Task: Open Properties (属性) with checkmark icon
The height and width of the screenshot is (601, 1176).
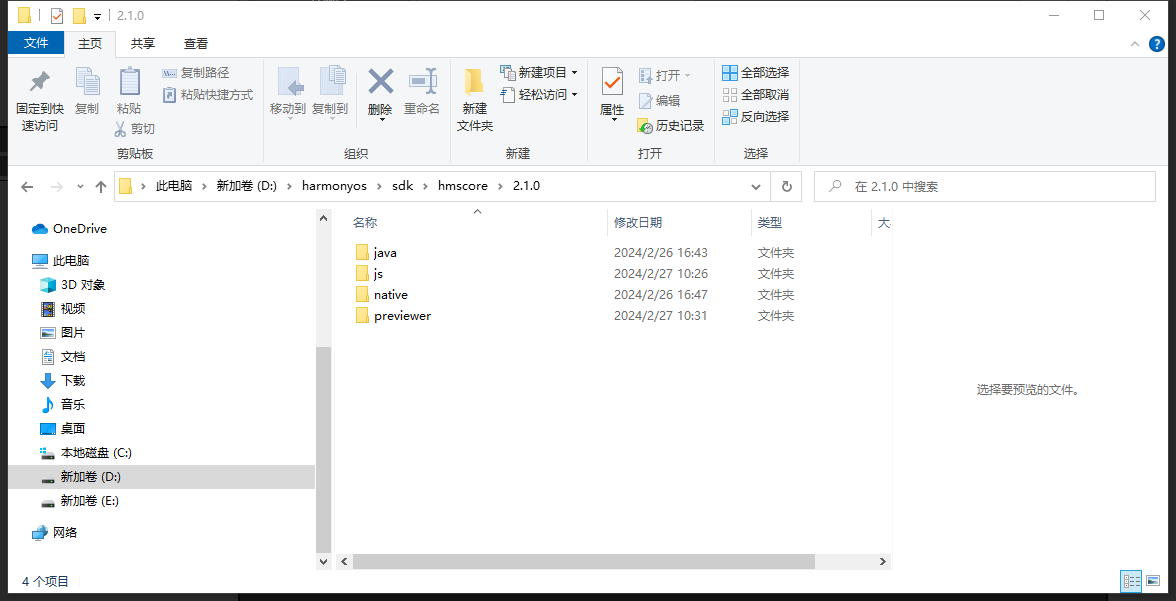Action: click(x=612, y=94)
